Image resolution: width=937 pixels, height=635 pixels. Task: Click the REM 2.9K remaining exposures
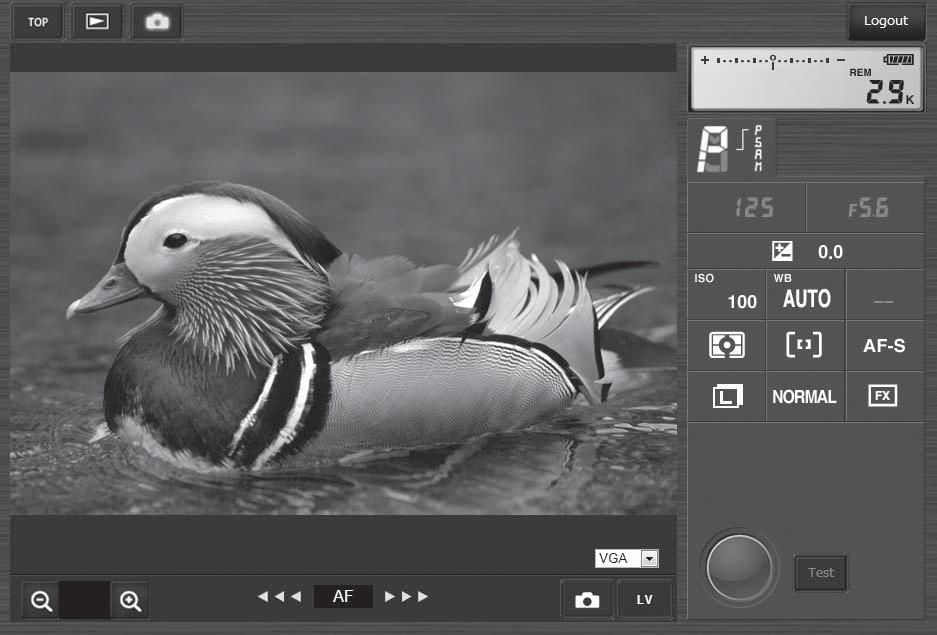[x=883, y=87]
